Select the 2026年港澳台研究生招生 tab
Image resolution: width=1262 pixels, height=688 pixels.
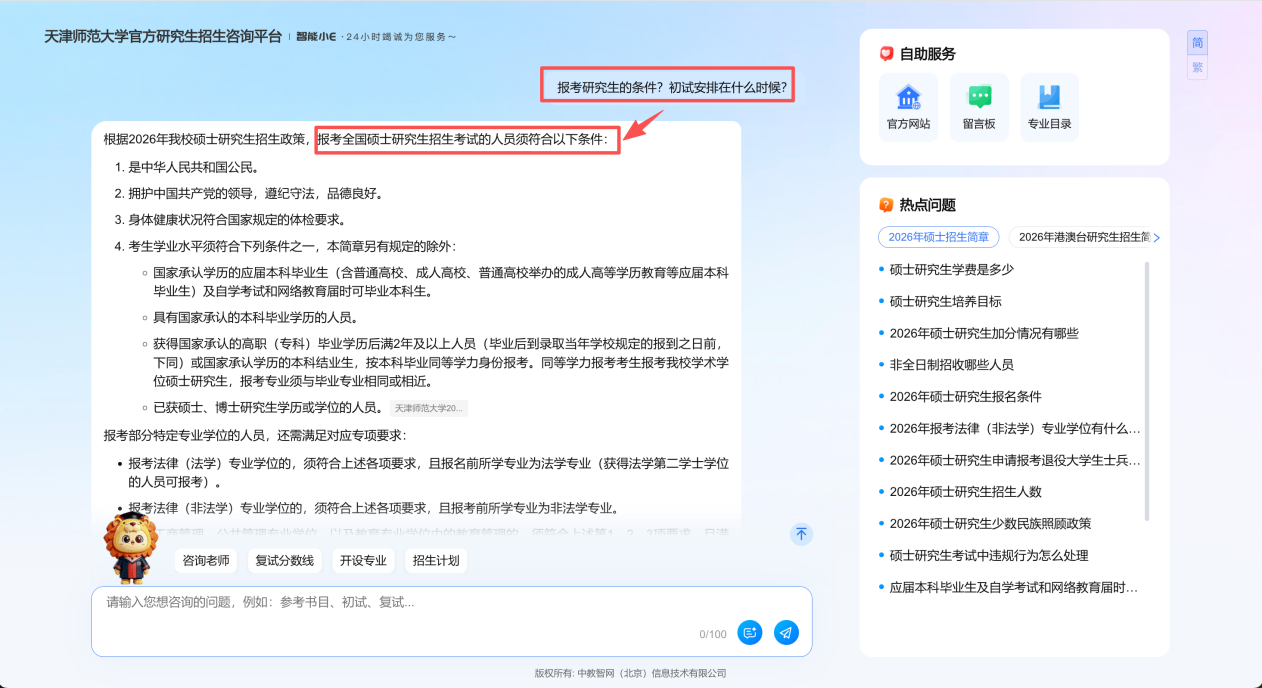tap(1079, 237)
